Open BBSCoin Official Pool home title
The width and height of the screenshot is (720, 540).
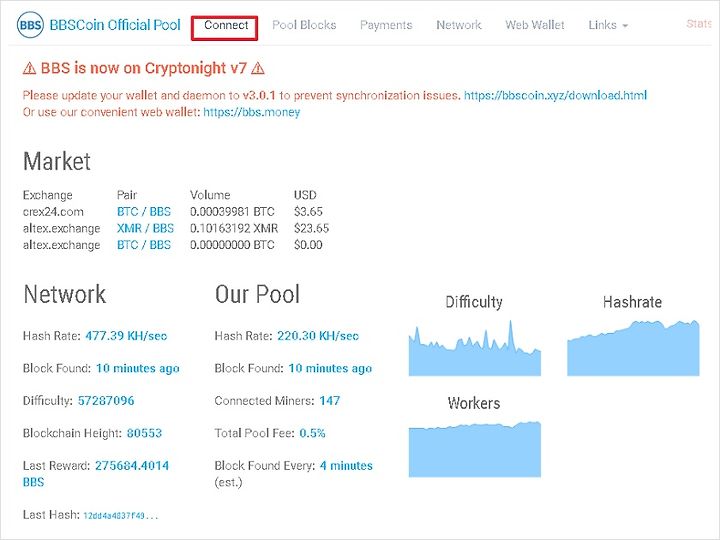click(x=115, y=25)
